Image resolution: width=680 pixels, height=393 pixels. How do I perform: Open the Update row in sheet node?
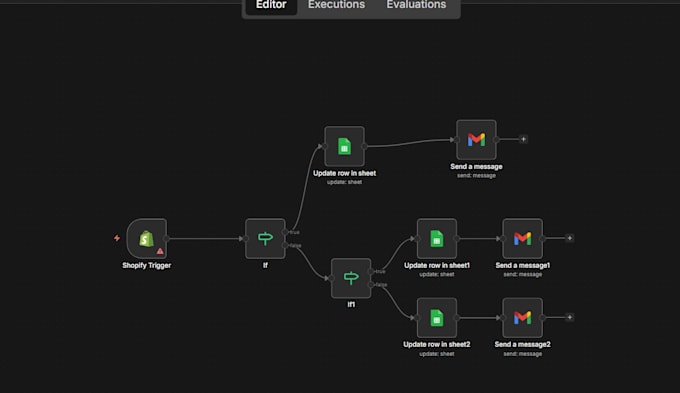click(344, 146)
